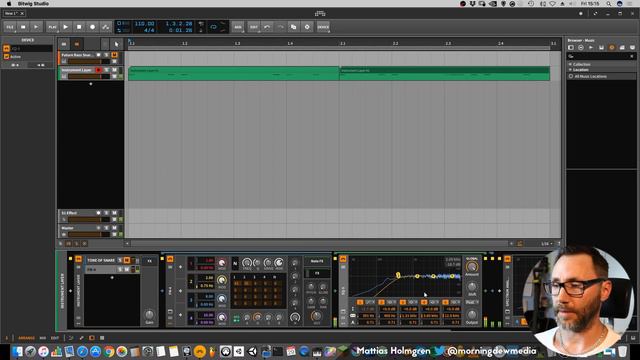
Task: Turn the EQ Output knob
Action: tap(472, 315)
